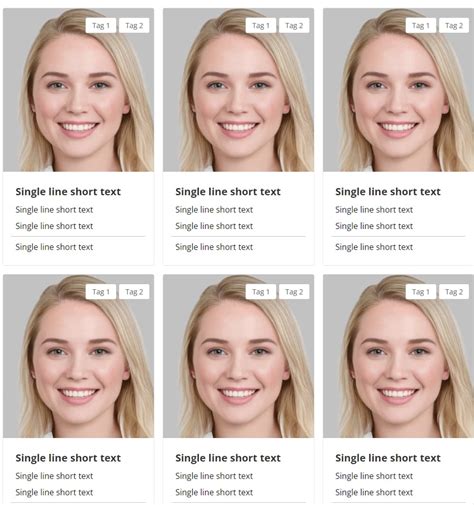Open the top-middle card portrait image
474x505 pixels.
[x=238, y=90]
